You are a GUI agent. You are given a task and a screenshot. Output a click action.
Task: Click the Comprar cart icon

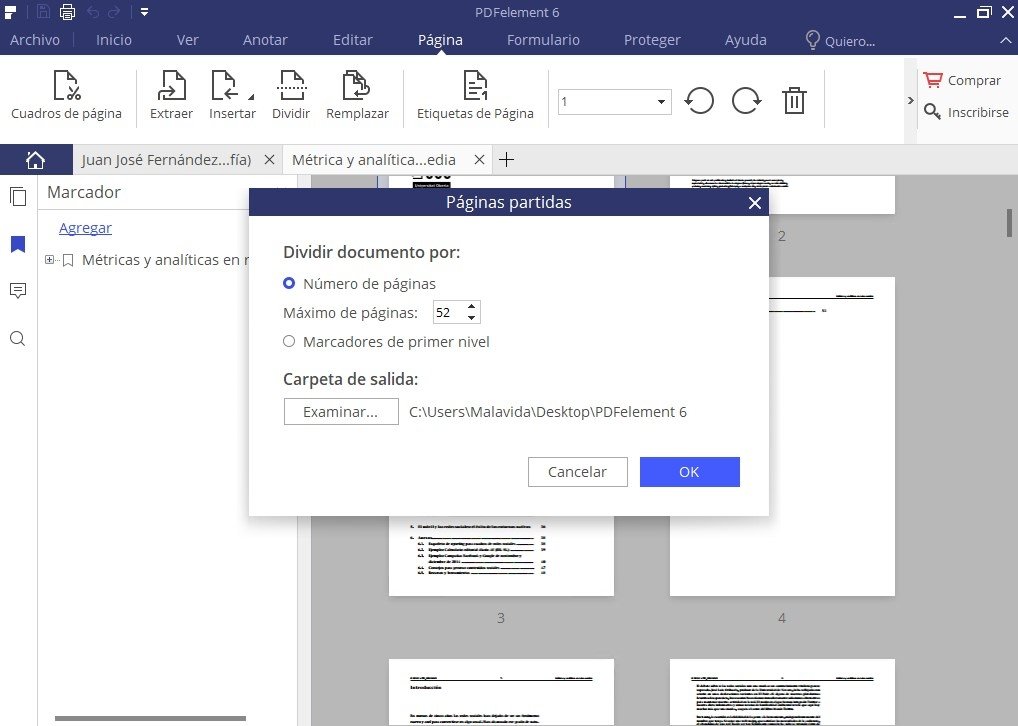pos(933,80)
